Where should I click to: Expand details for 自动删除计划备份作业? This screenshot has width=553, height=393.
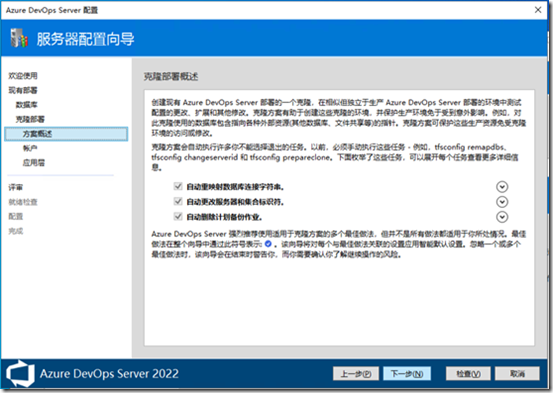point(502,217)
